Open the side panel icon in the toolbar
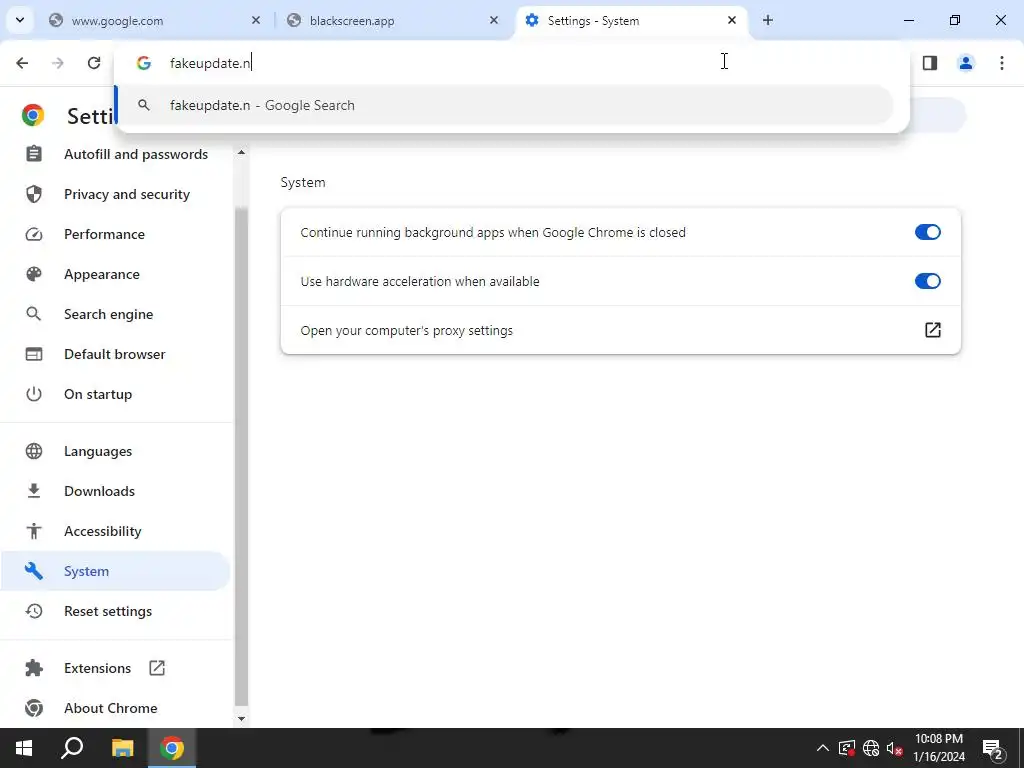The image size is (1024, 768). click(930, 63)
